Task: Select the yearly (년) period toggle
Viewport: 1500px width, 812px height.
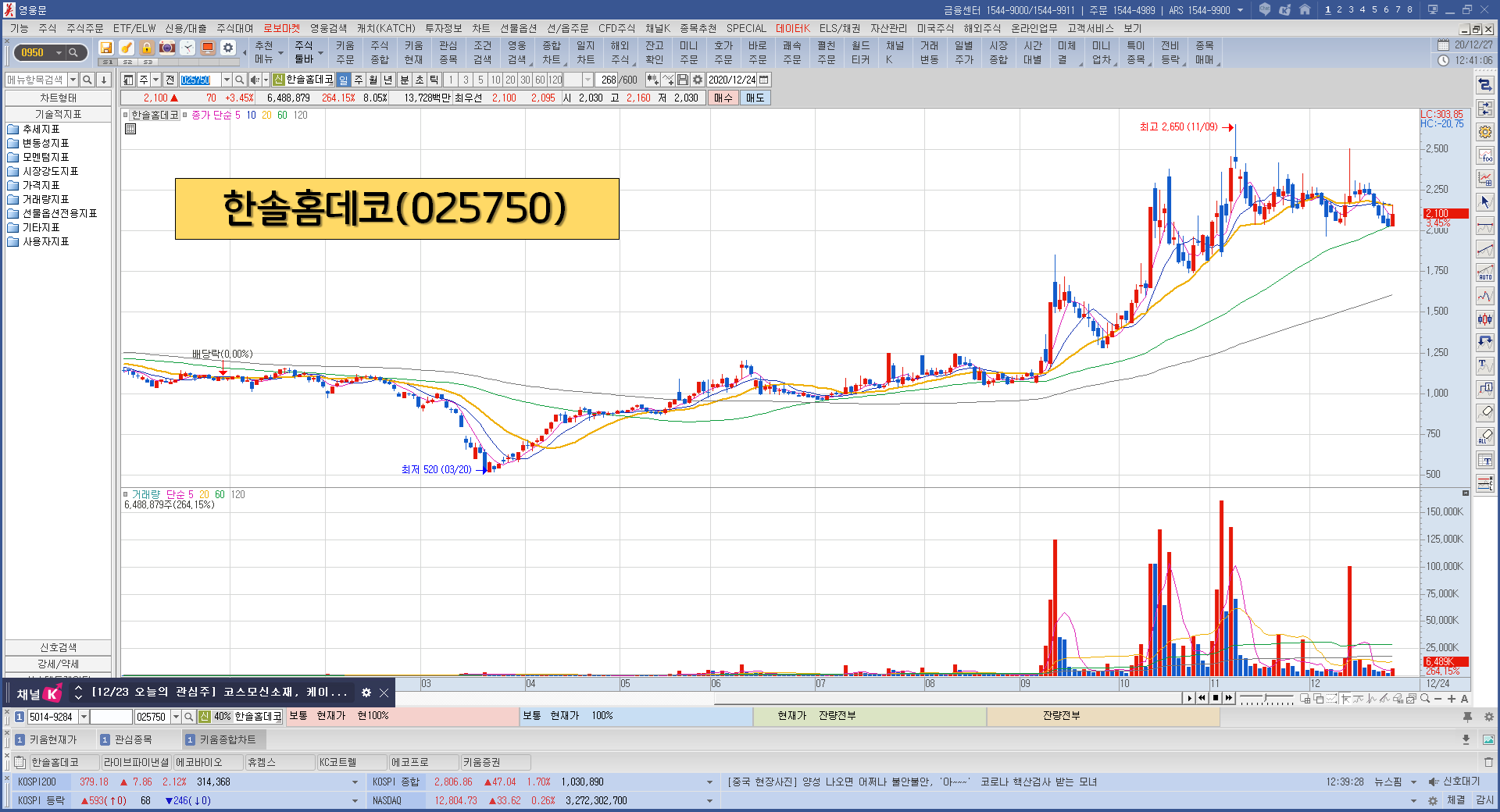Action: (x=388, y=80)
